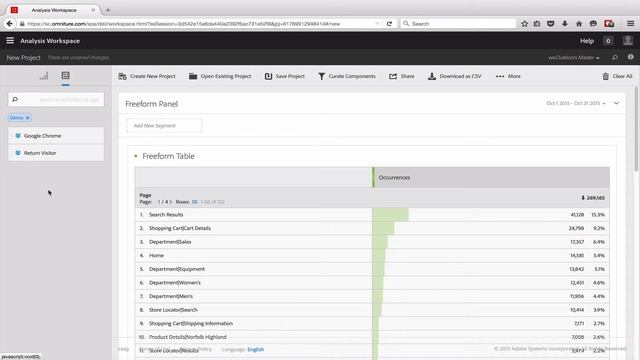Click the Freeform Panel title
The height and width of the screenshot is (360, 640).
click(151, 104)
